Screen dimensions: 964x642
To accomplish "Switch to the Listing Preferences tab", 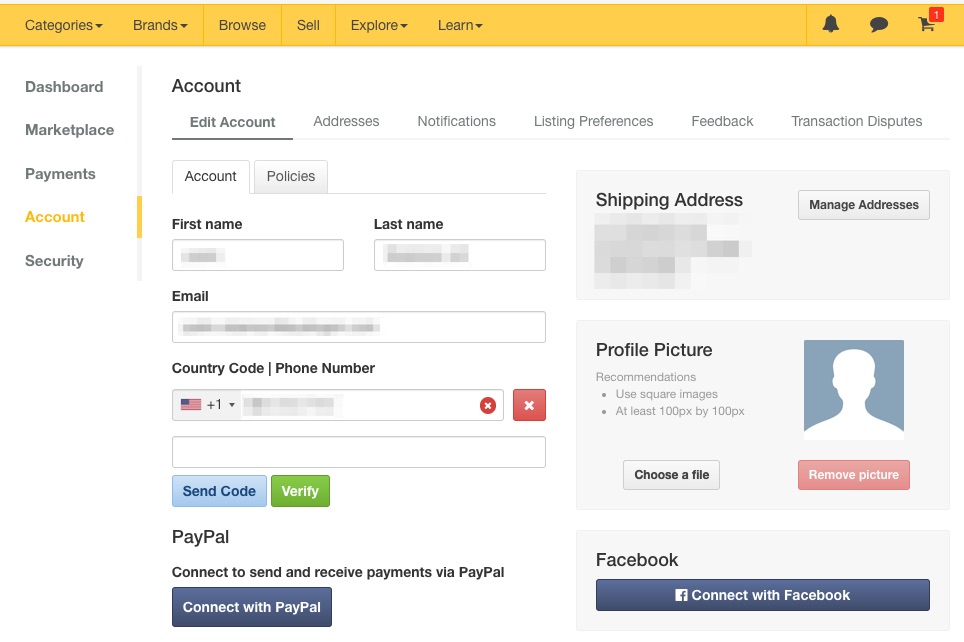I will click(593, 121).
